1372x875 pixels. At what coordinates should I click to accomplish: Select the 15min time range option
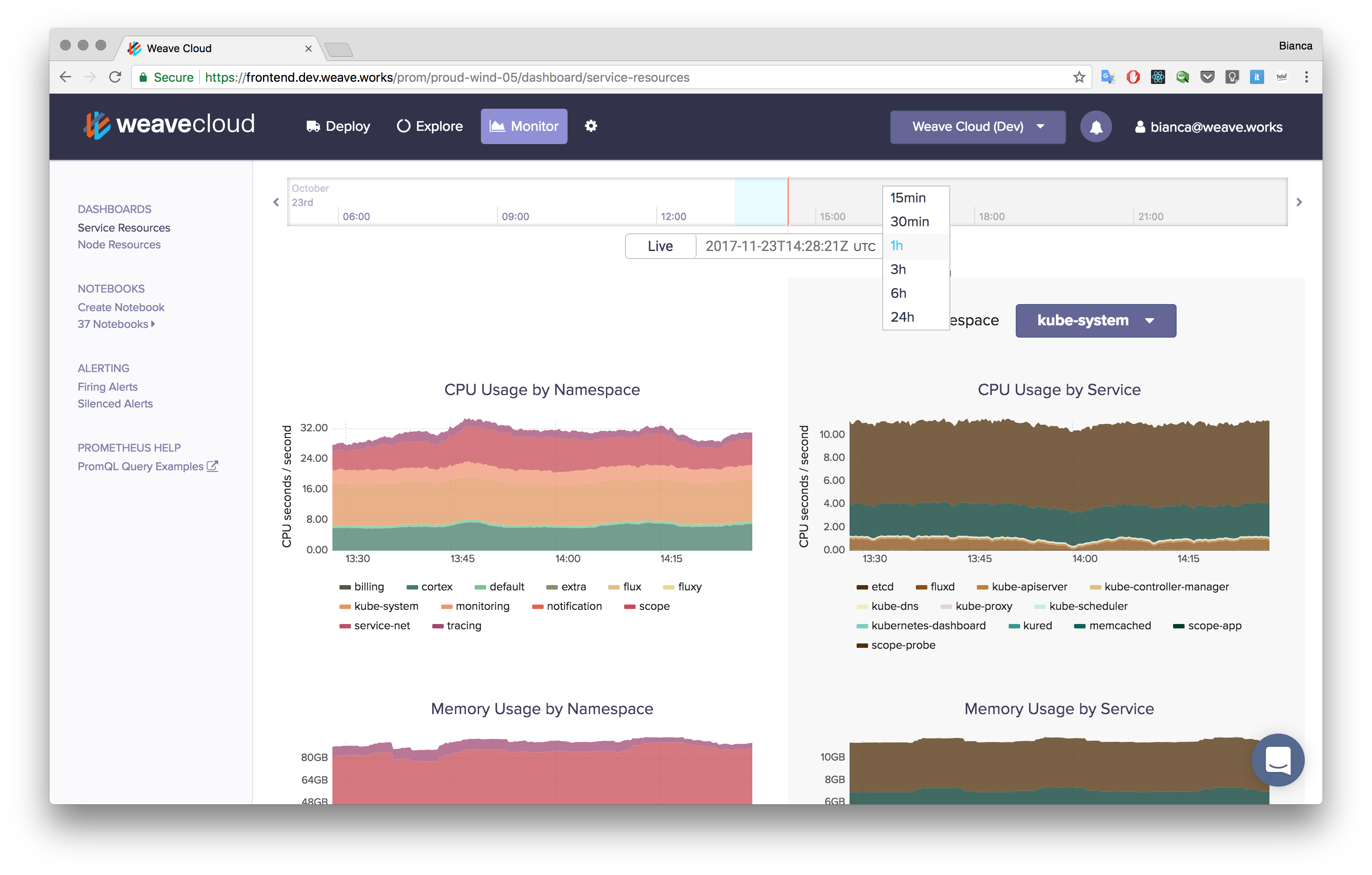[x=907, y=198]
